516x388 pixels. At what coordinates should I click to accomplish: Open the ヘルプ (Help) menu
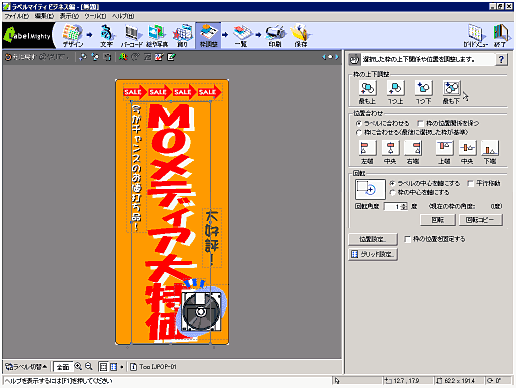tap(123, 16)
